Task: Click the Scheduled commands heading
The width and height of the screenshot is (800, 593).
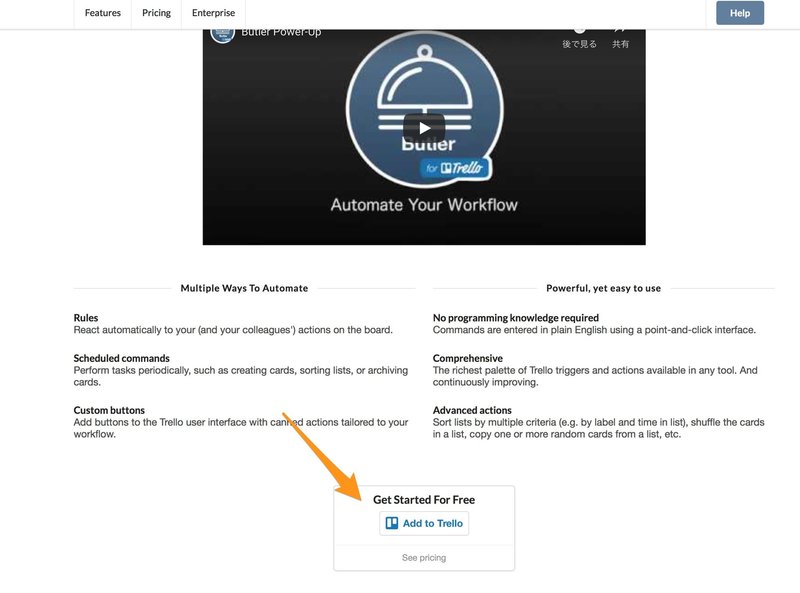Action: pyautogui.click(x=121, y=358)
